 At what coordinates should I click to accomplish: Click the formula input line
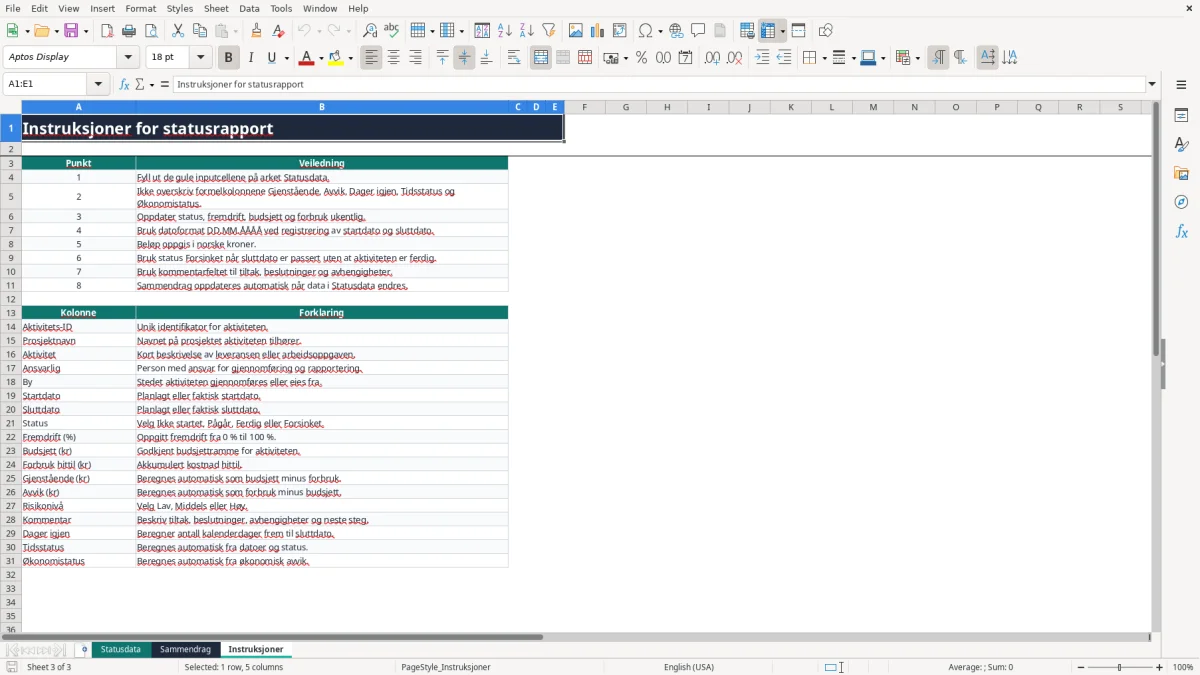pos(659,84)
